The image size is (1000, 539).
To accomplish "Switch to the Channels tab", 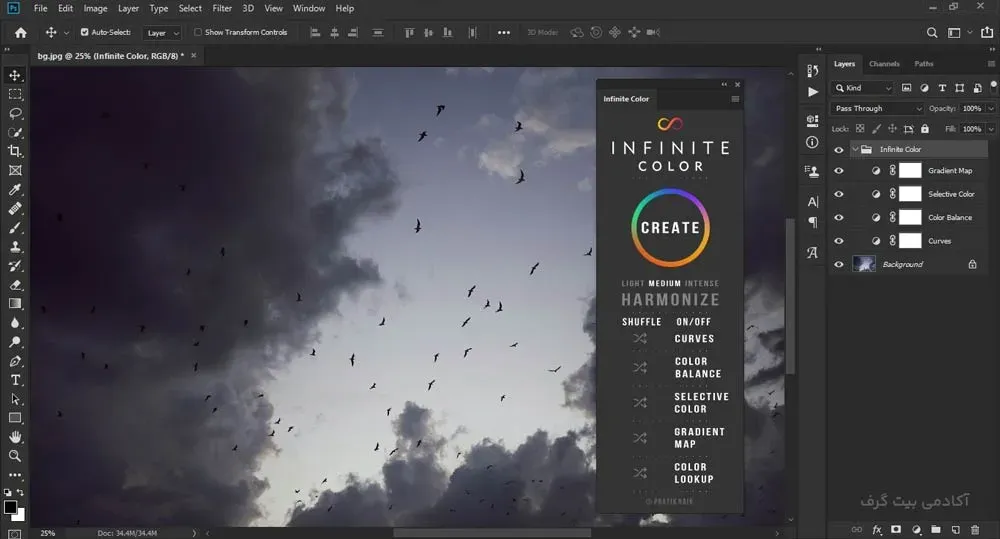I will tap(884, 64).
